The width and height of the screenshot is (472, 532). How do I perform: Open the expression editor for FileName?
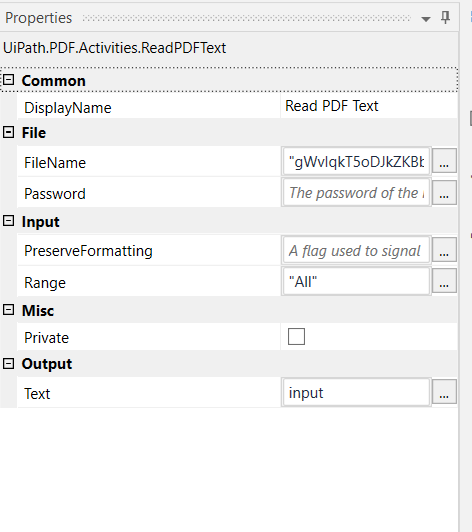pos(444,161)
